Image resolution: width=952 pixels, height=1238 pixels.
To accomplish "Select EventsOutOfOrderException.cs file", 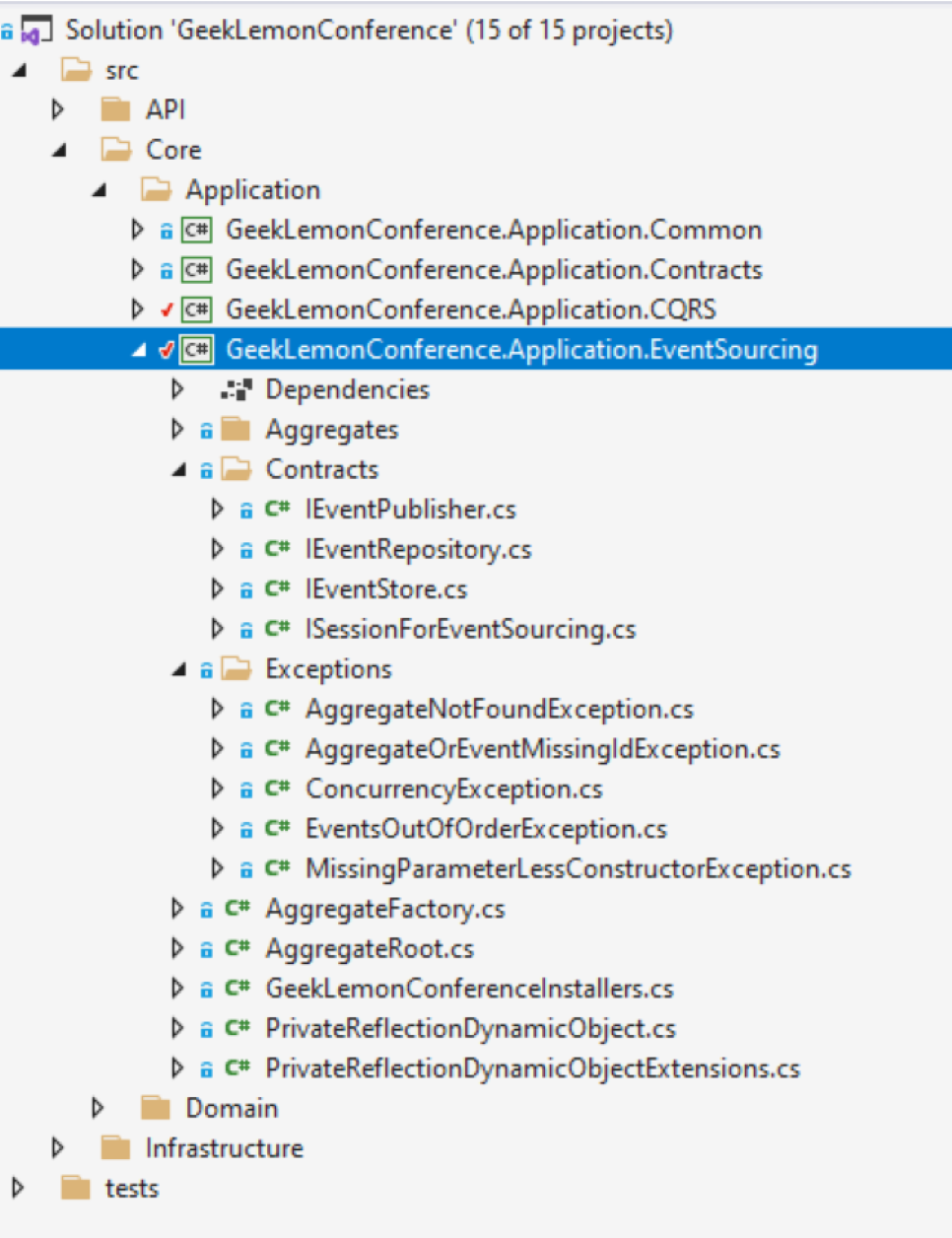I will coord(486,829).
